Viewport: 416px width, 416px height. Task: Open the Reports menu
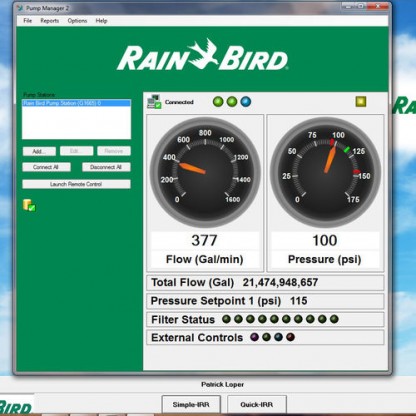click(x=50, y=21)
